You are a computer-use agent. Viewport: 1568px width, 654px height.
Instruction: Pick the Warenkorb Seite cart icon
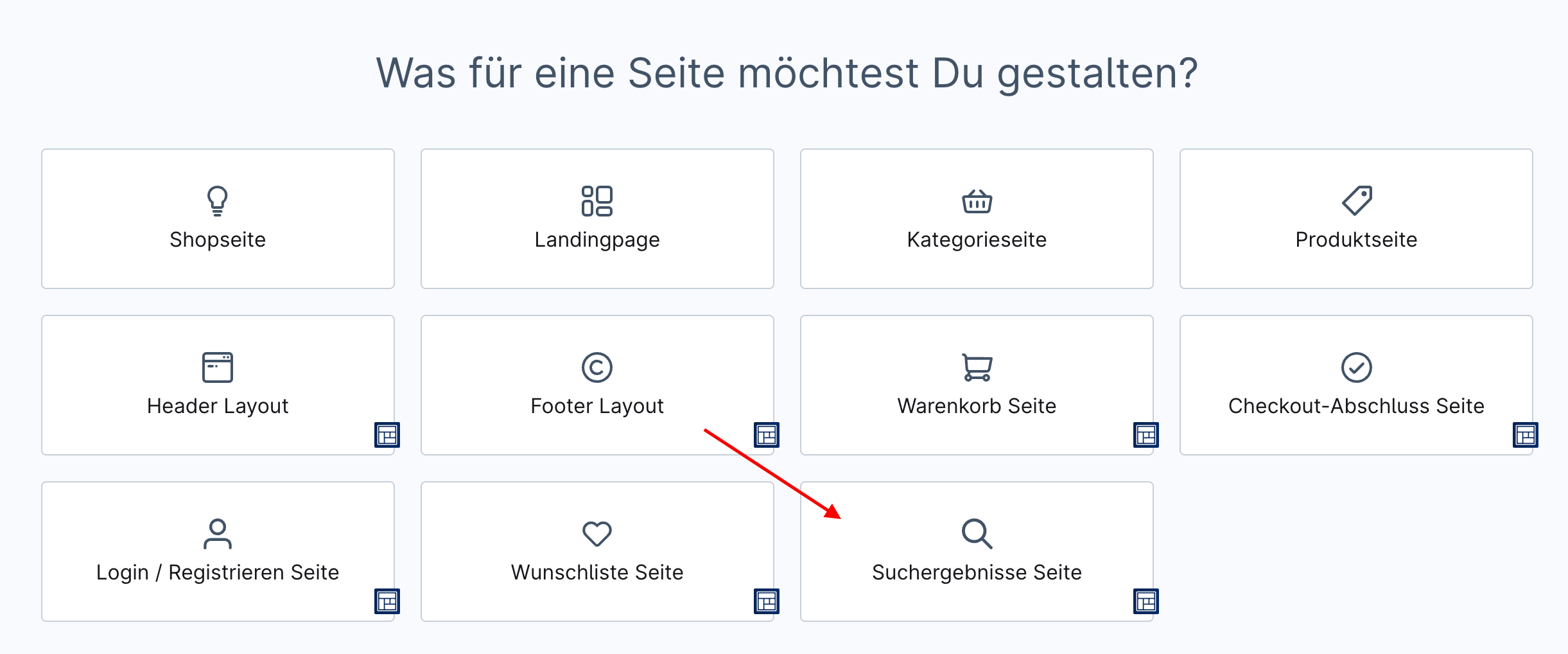[x=977, y=367]
